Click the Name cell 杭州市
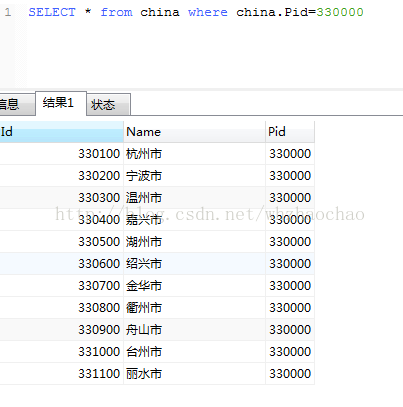This screenshot has height=407, width=403. tap(194, 154)
